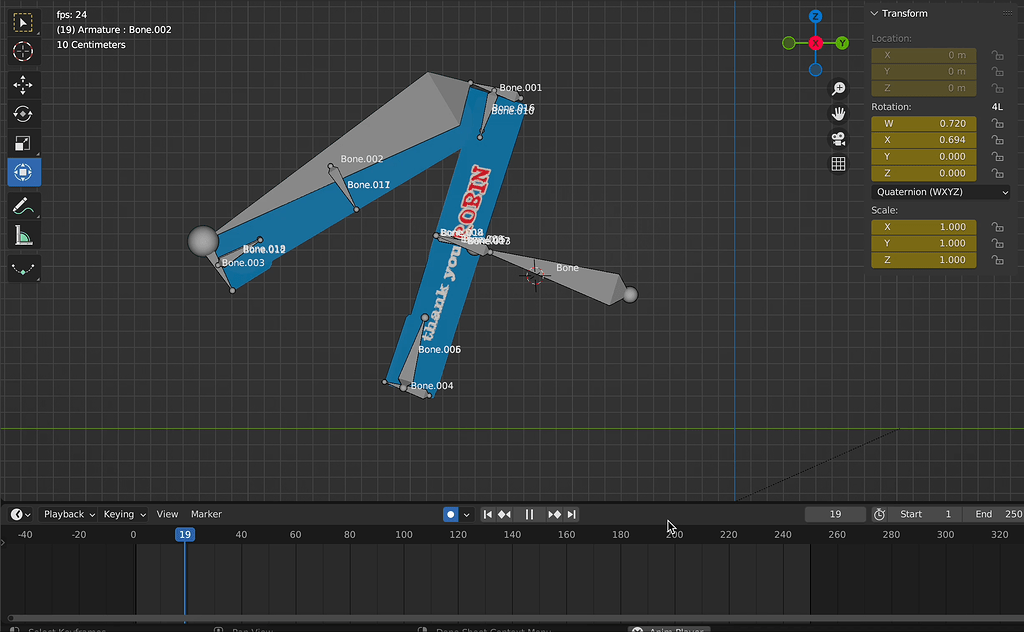The width and height of the screenshot is (1024, 632).
Task: Toggle lock on Rotation Z
Action: 997,173
